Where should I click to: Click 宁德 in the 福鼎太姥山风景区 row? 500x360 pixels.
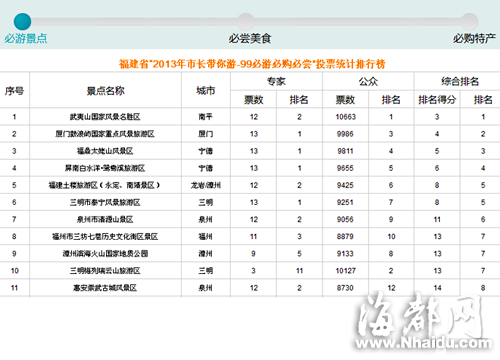point(206,151)
